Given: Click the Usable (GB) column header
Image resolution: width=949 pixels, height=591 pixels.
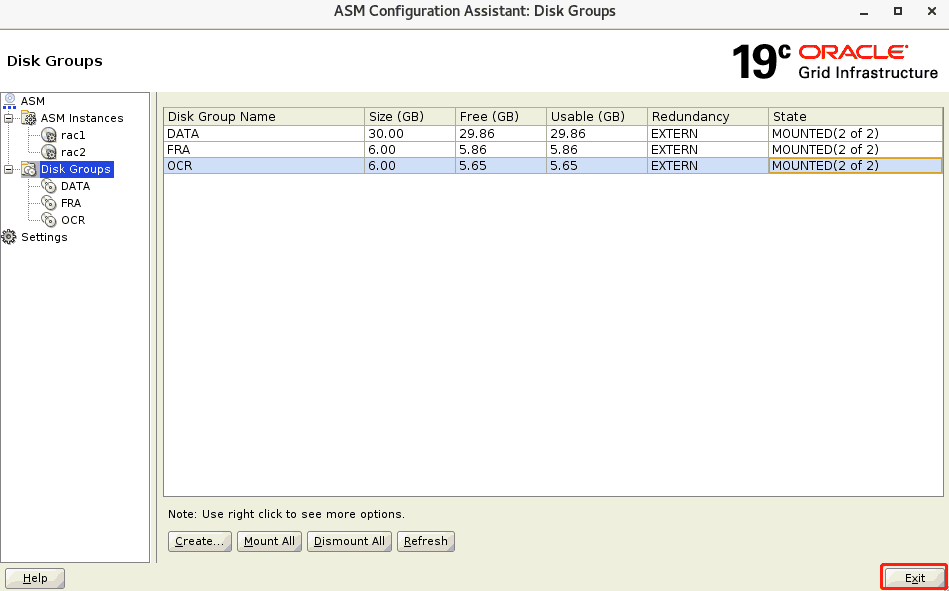Looking at the screenshot, I should click(597, 116).
